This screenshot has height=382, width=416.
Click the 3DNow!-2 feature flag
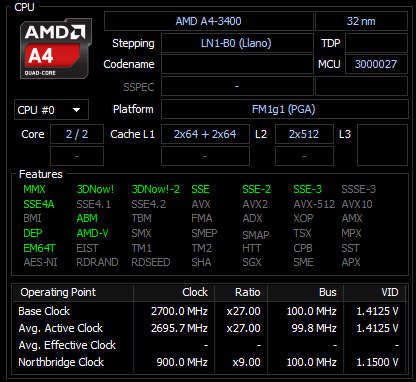[156, 189]
